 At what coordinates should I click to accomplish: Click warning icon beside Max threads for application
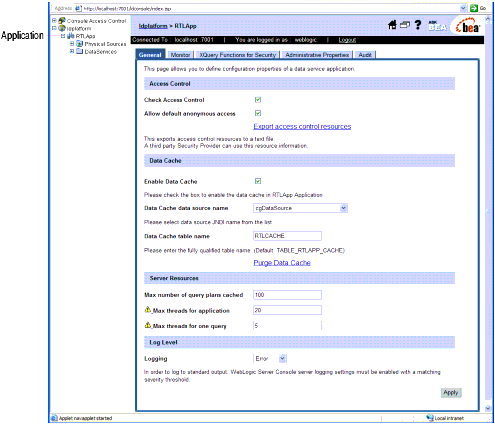pyautogui.click(x=148, y=310)
